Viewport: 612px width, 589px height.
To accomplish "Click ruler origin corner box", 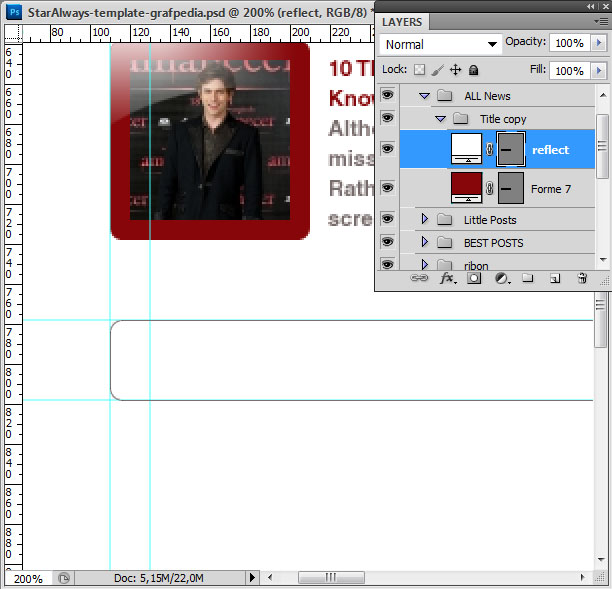I will pyautogui.click(x=13, y=34).
